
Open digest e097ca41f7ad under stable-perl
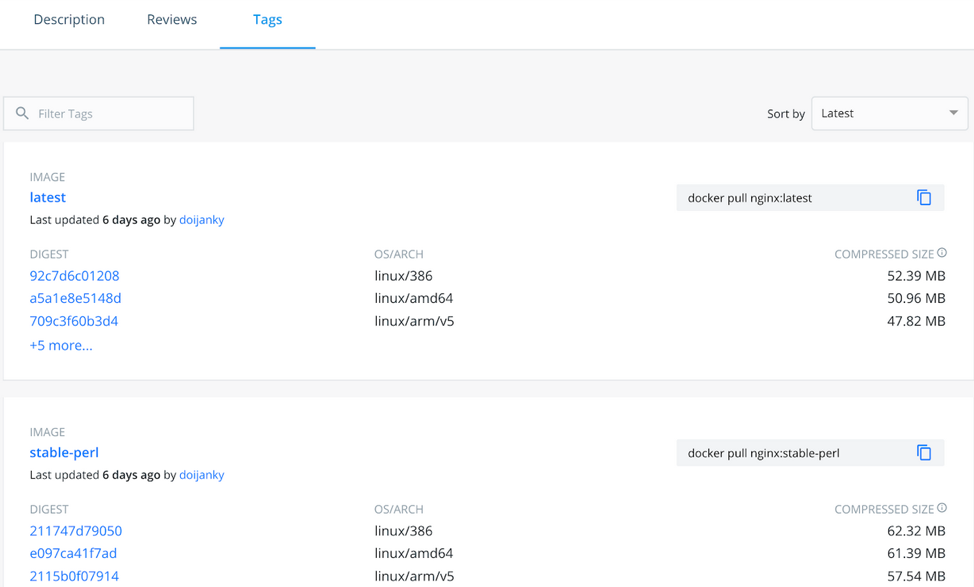tap(73, 553)
